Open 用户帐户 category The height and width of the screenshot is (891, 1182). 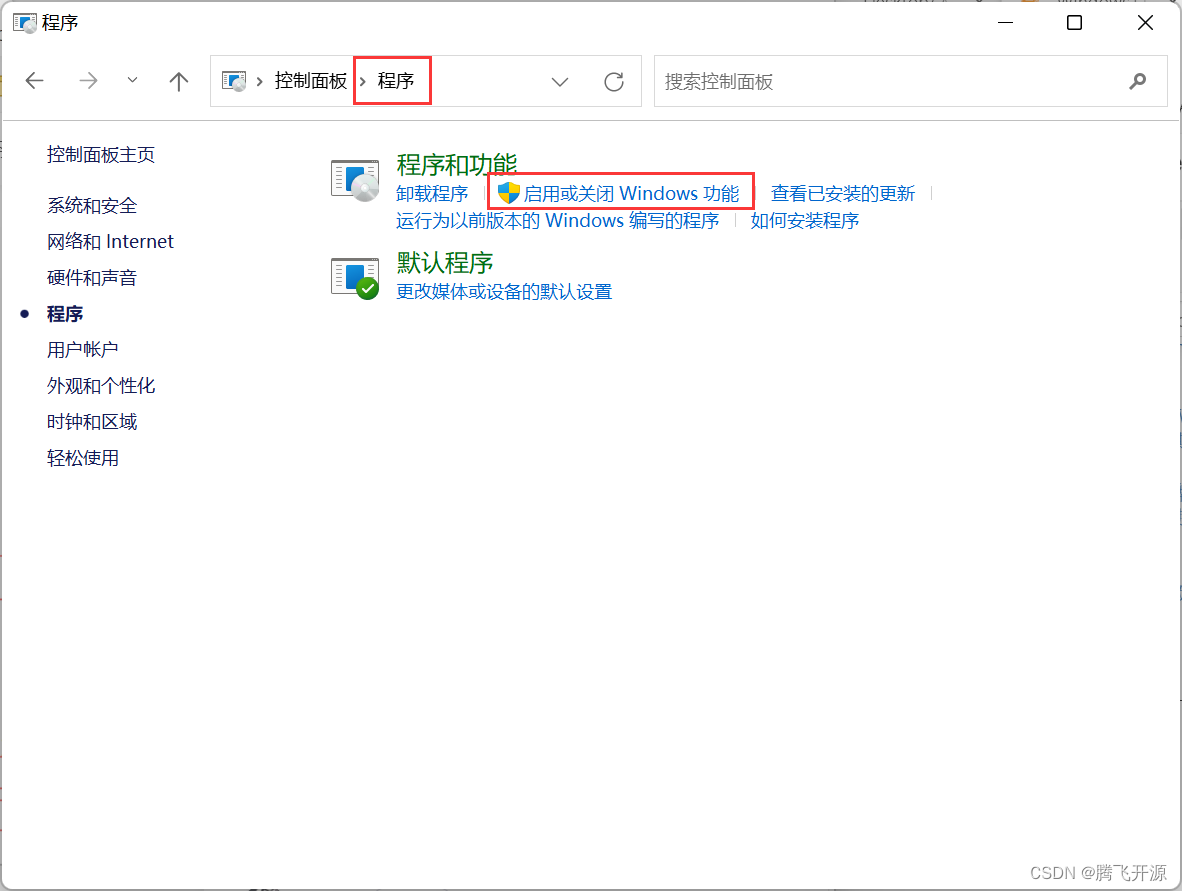83,350
